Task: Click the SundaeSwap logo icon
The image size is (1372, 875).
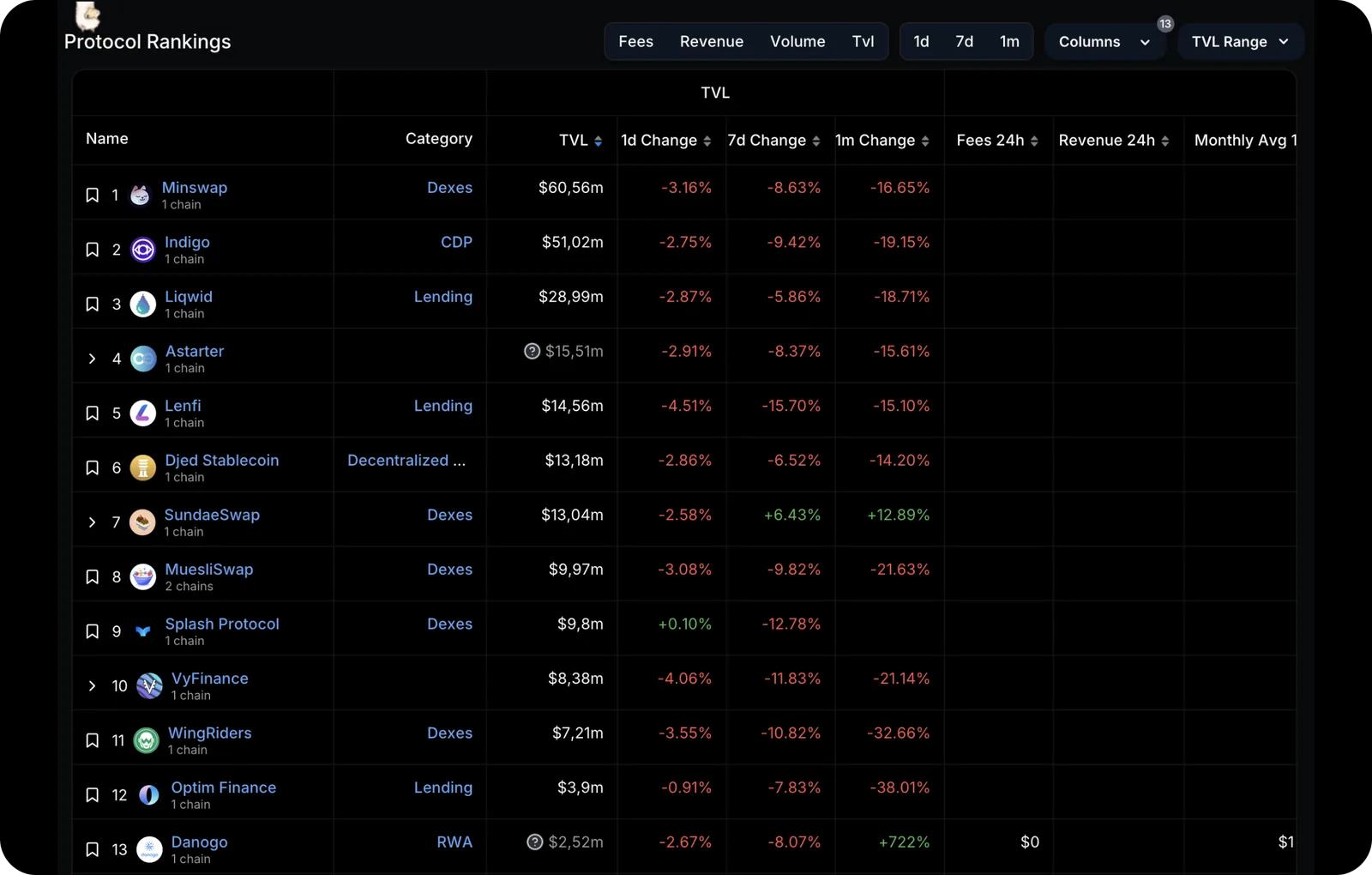Action: pos(142,522)
